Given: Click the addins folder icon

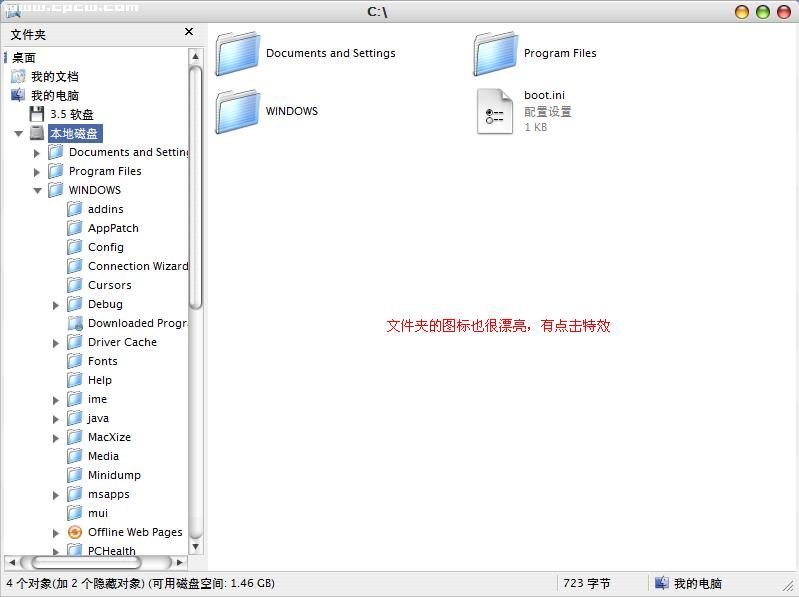Looking at the screenshot, I should [75, 209].
